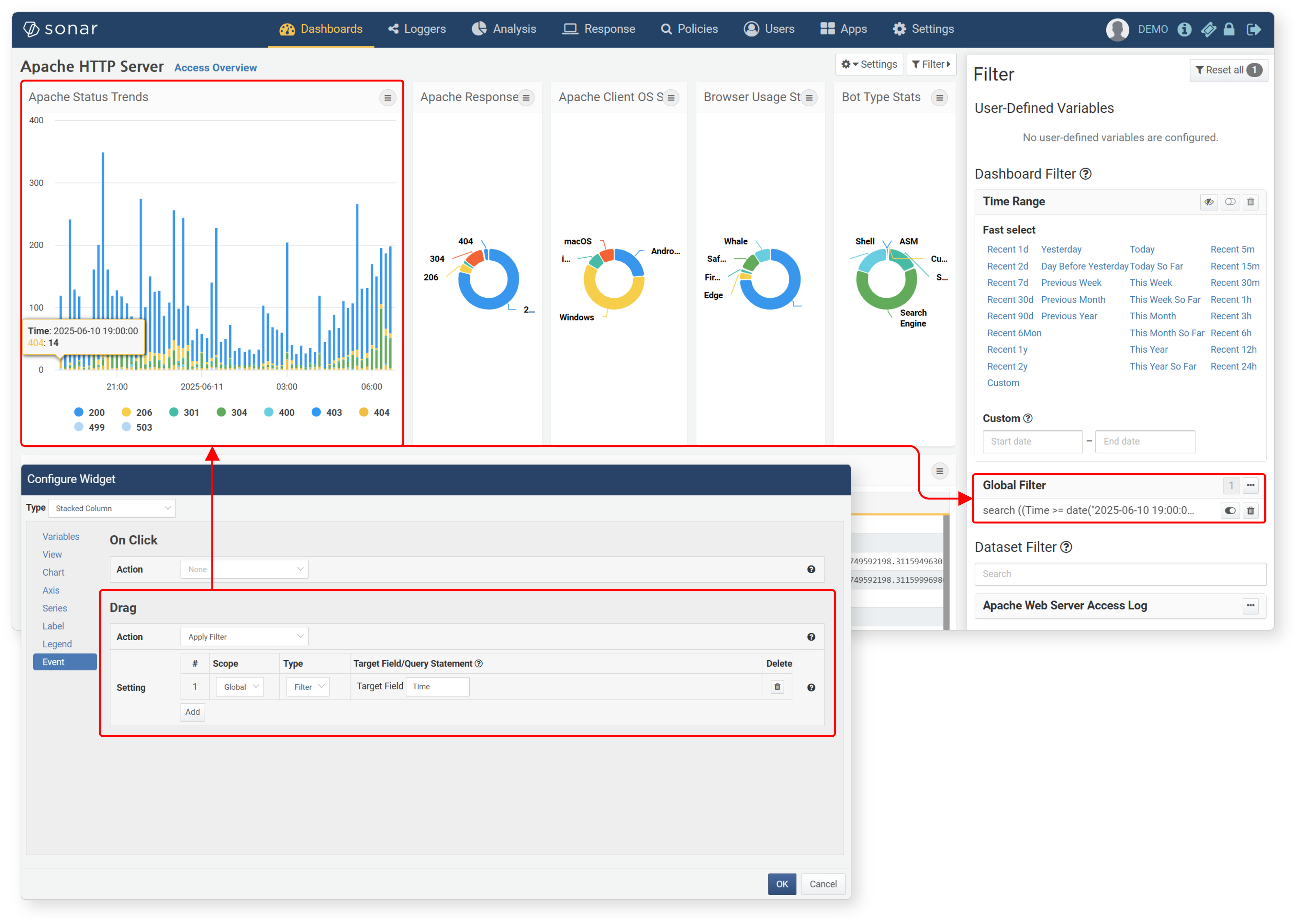Screen dimensions: 1299x924
Task: Open the Analysis tab
Action: pyautogui.click(x=504, y=29)
